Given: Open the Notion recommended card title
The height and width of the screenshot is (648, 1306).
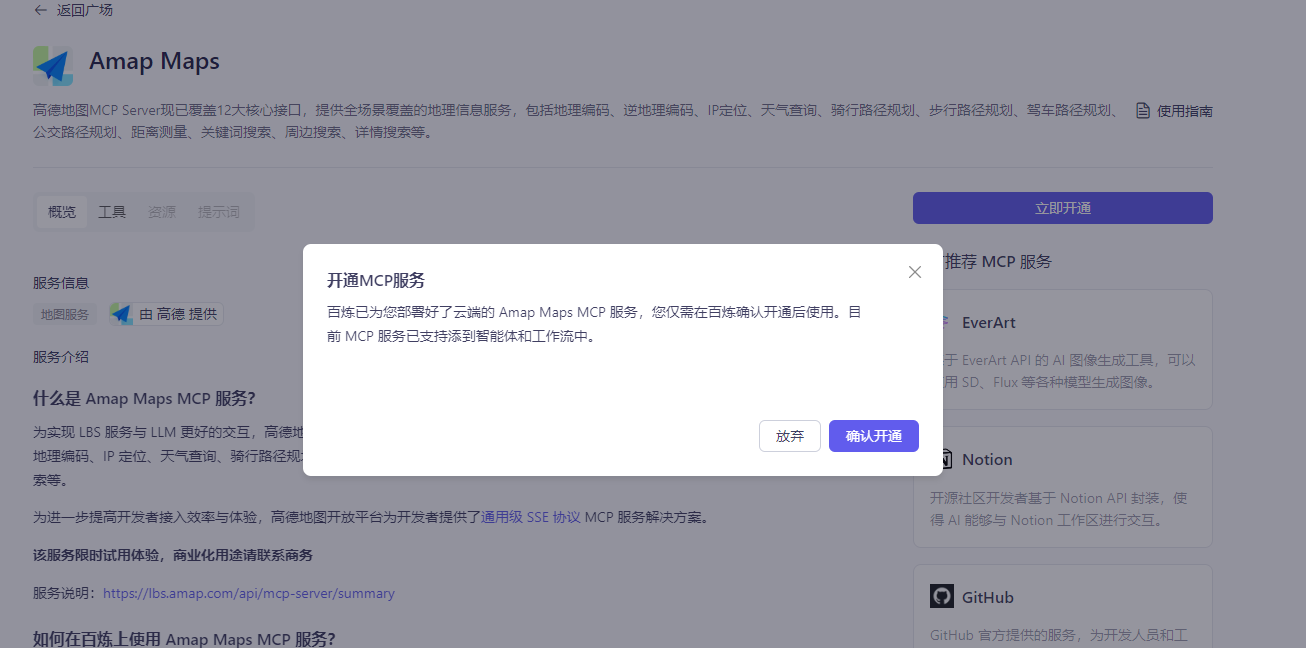Looking at the screenshot, I should [x=987, y=459].
